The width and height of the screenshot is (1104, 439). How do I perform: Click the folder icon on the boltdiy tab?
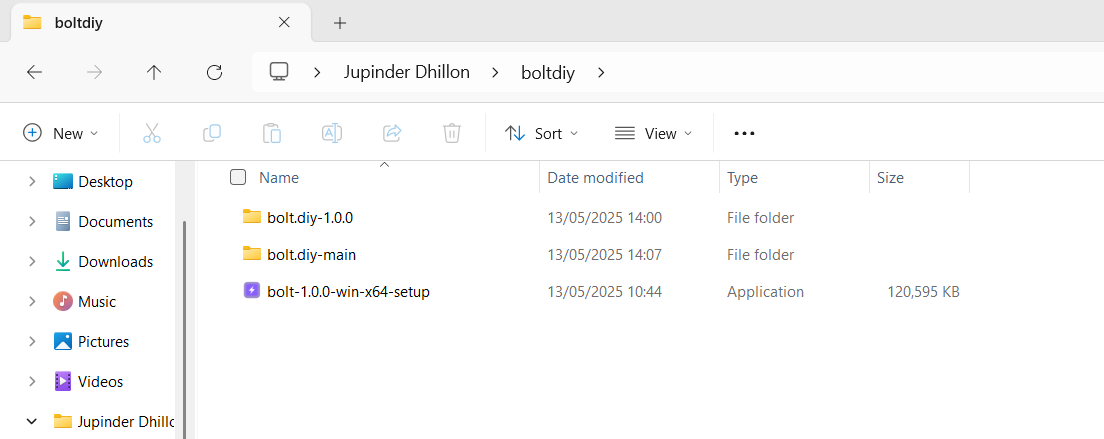click(x=32, y=22)
